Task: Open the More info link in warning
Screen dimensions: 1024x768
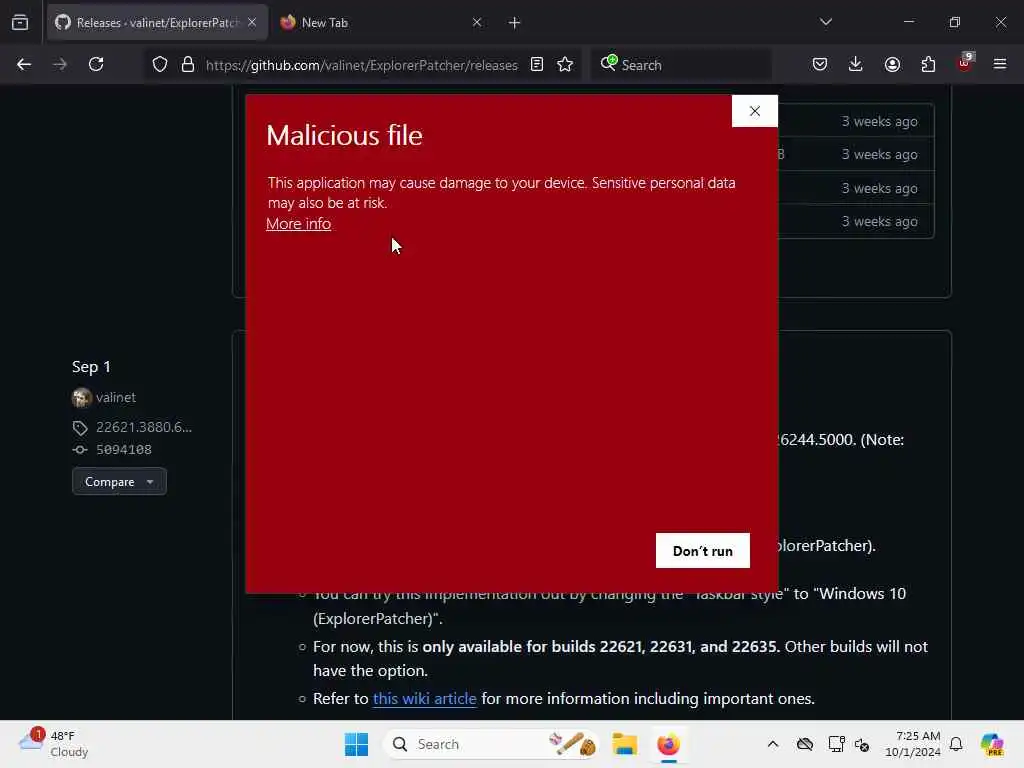Action: coord(298,224)
